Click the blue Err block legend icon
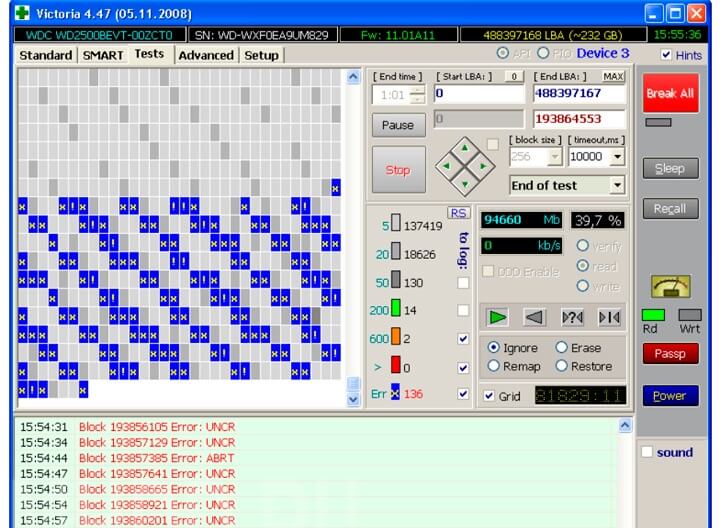The image size is (724, 528). (x=395, y=392)
